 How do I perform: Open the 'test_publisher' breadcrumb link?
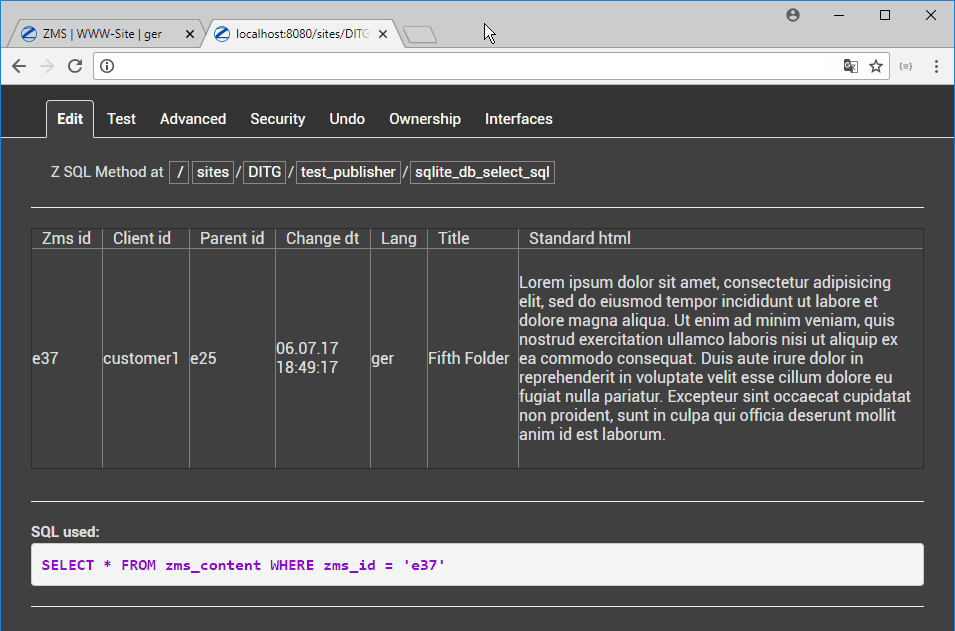[x=348, y=172]
